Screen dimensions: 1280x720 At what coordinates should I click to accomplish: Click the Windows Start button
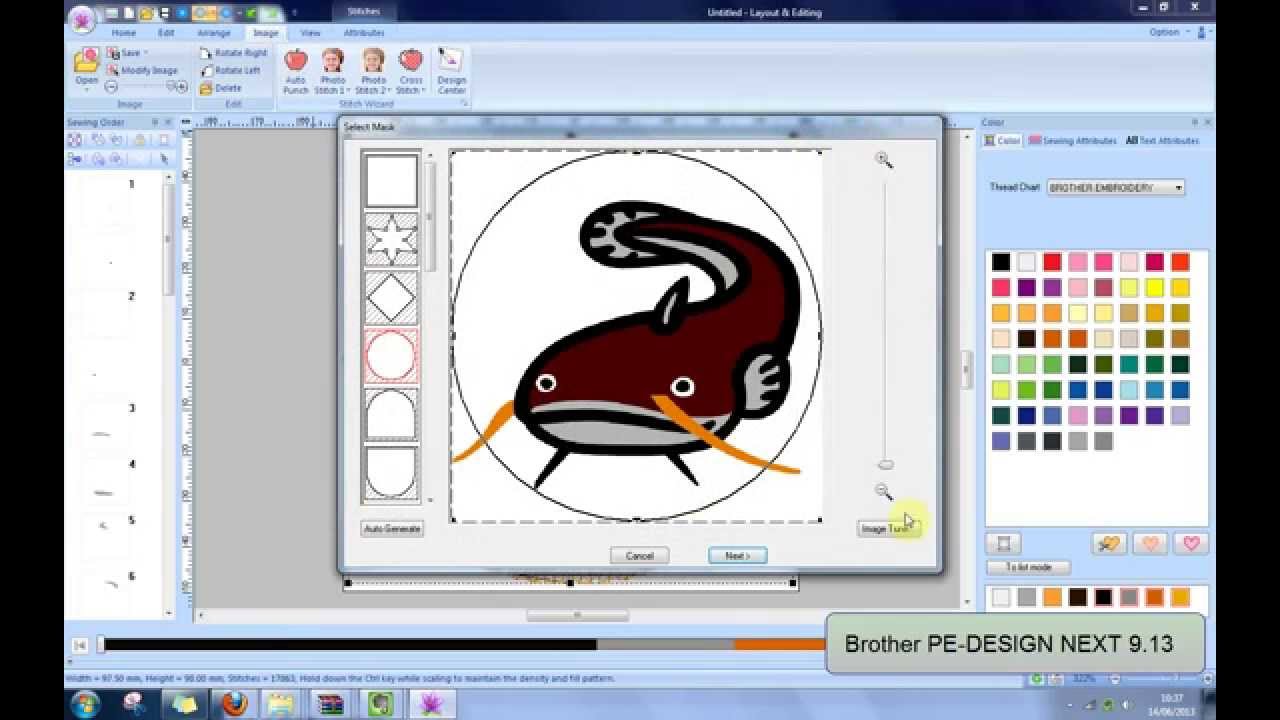(x=85, y=704)
